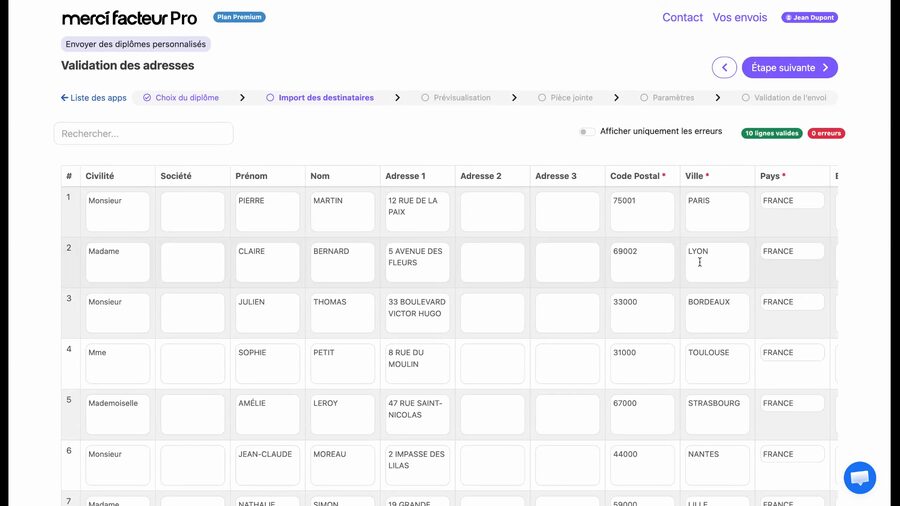Go back with the round chevron button
The image size is (900, 506).
pyautogui.click(x=724, y=68)
